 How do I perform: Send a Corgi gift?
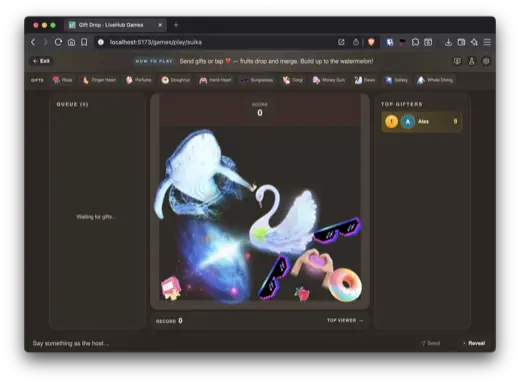pos(293,80)
